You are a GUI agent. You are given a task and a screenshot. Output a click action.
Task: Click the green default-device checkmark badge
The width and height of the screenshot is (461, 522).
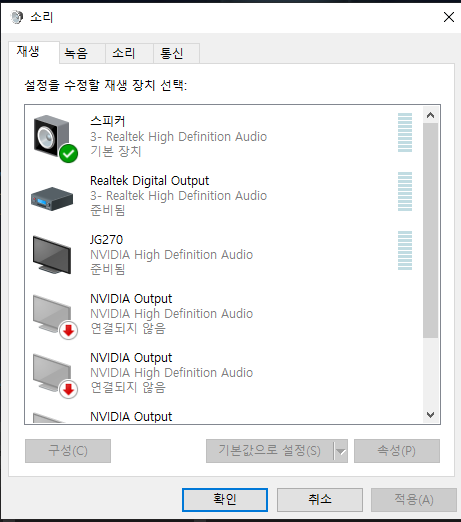[x=69, y=154]
